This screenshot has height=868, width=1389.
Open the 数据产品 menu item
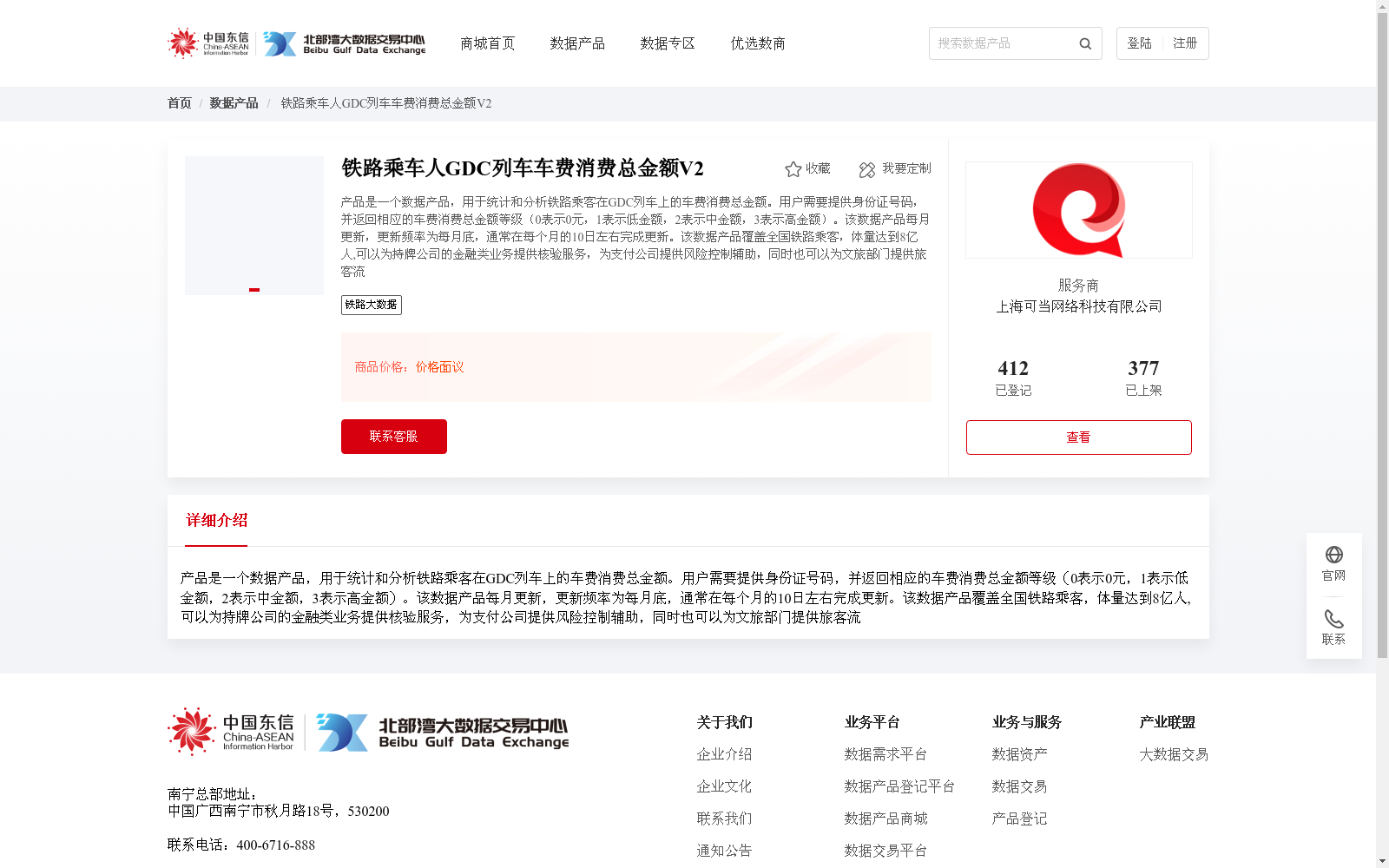point(577,43)
